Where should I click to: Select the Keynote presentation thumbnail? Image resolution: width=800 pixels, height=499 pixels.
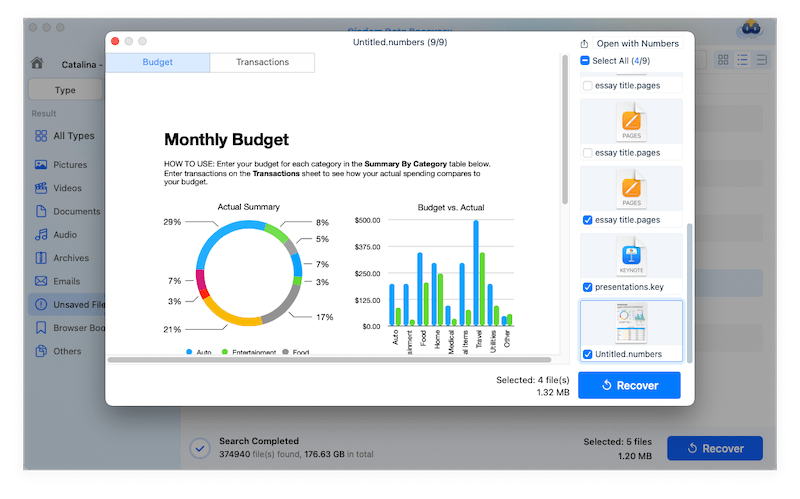pos(631,256)
